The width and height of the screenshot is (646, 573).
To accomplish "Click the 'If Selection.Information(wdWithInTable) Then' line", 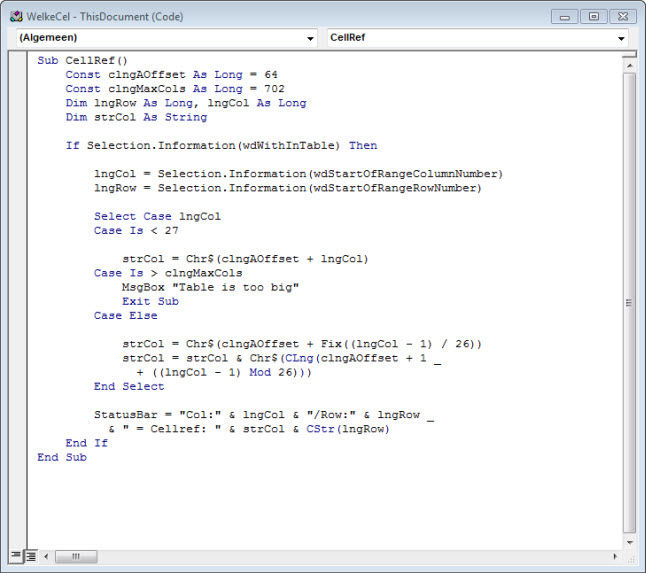I will [221, 146].
